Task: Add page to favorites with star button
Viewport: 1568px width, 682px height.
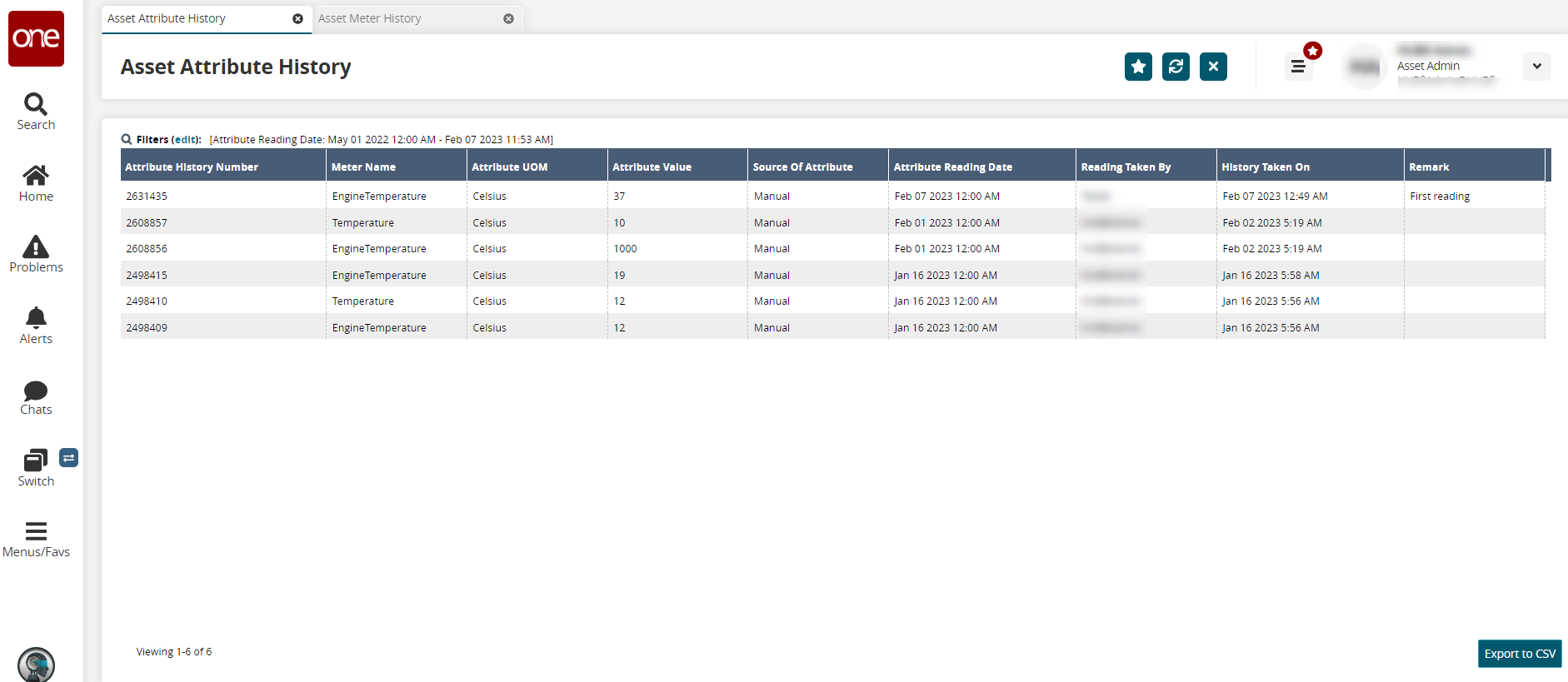Action: (x=1138, y=67)
